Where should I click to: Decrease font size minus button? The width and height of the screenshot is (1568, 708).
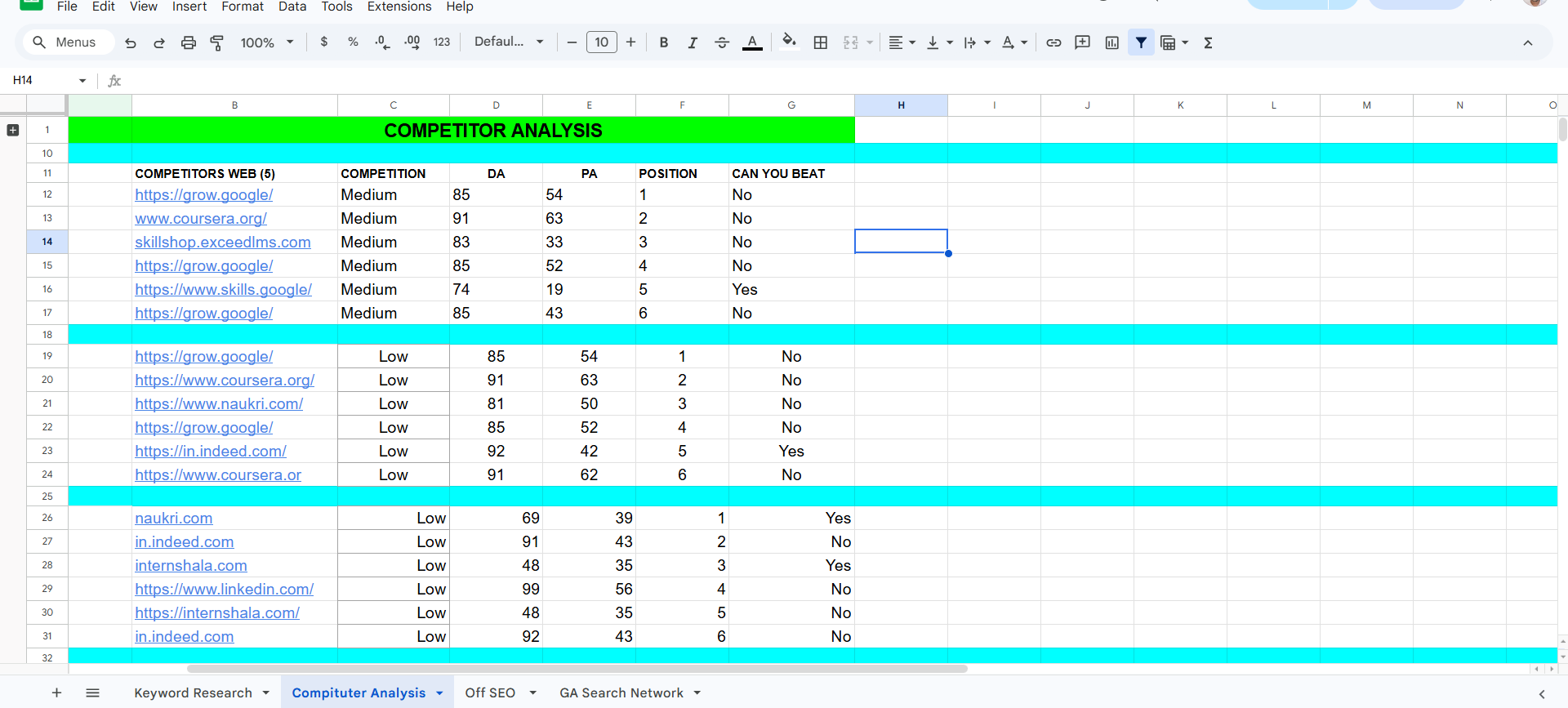click(572, 42)
